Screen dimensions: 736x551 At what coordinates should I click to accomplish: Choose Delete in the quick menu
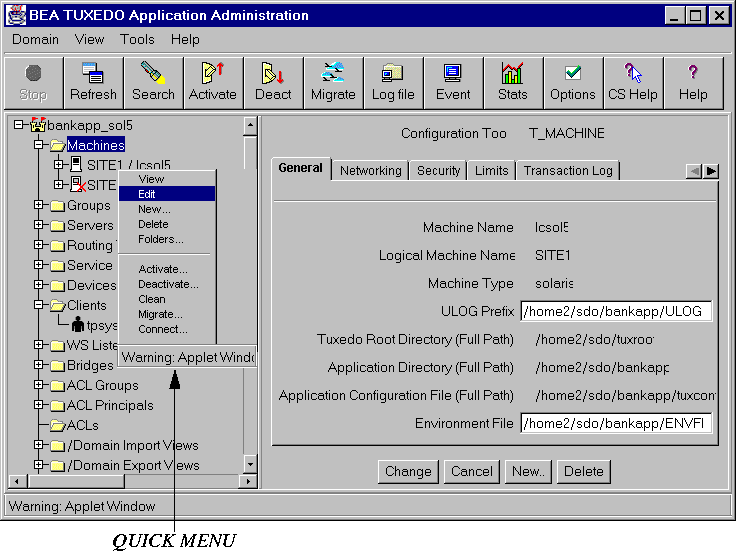[167, 224]
